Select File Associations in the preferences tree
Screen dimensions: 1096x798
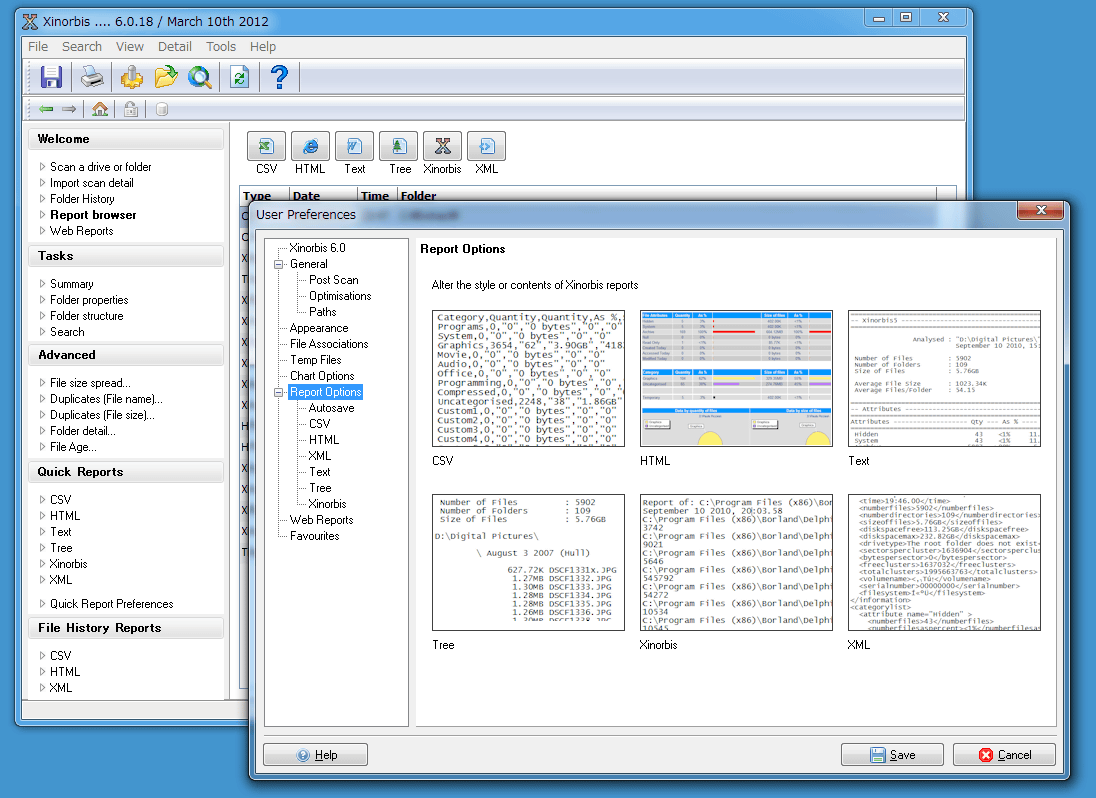(x=329, y=344)
